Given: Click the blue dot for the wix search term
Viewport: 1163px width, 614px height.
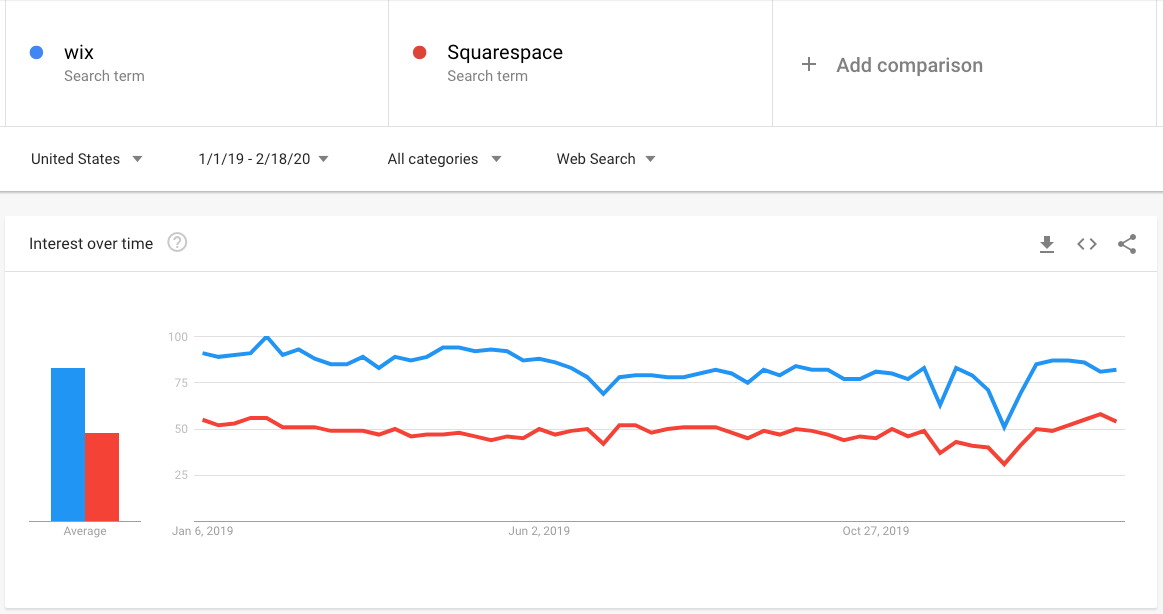Looking at the screenshot, I should click(37, 52).
